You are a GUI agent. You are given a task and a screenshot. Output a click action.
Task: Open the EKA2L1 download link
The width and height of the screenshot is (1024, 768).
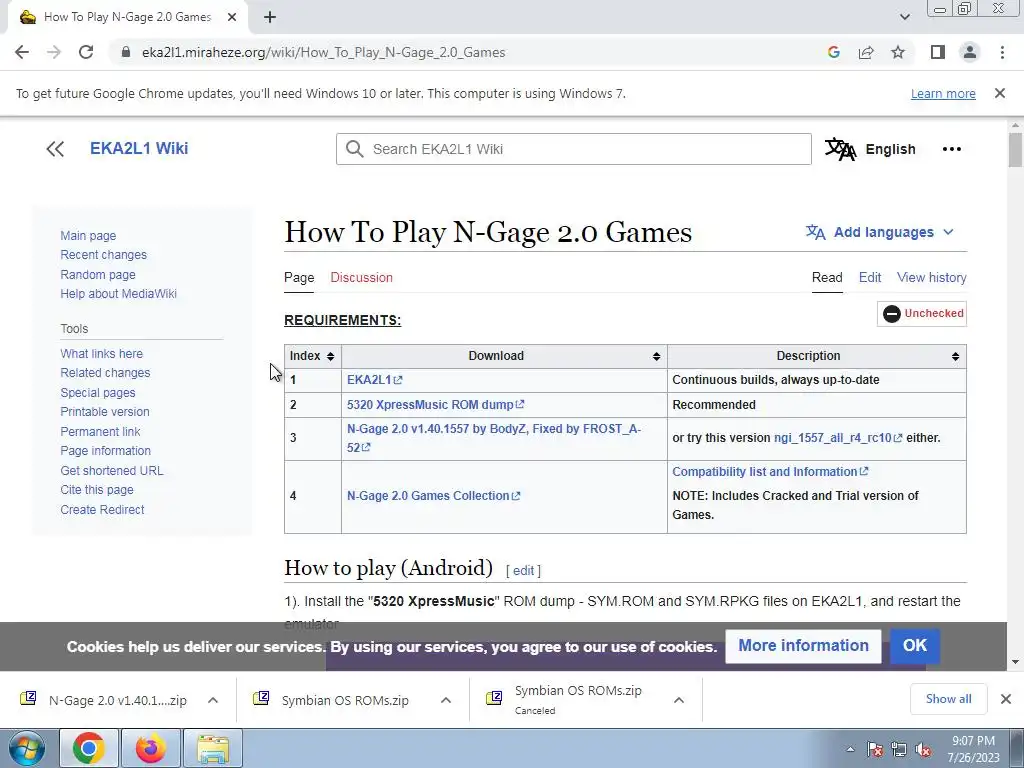374,380
